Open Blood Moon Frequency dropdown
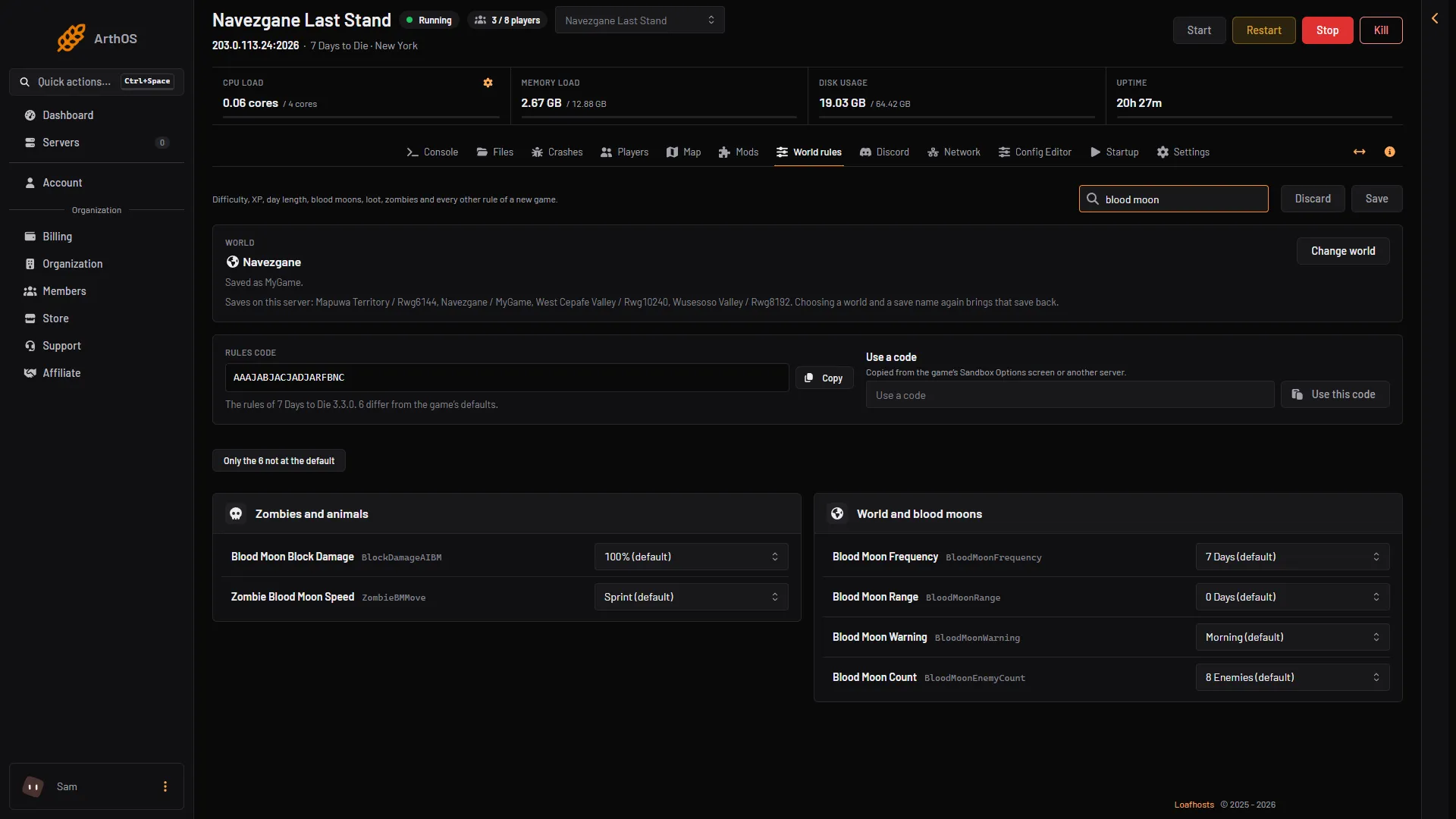1456x819 pixels. pyautogui.click(x=1292, y=557)
